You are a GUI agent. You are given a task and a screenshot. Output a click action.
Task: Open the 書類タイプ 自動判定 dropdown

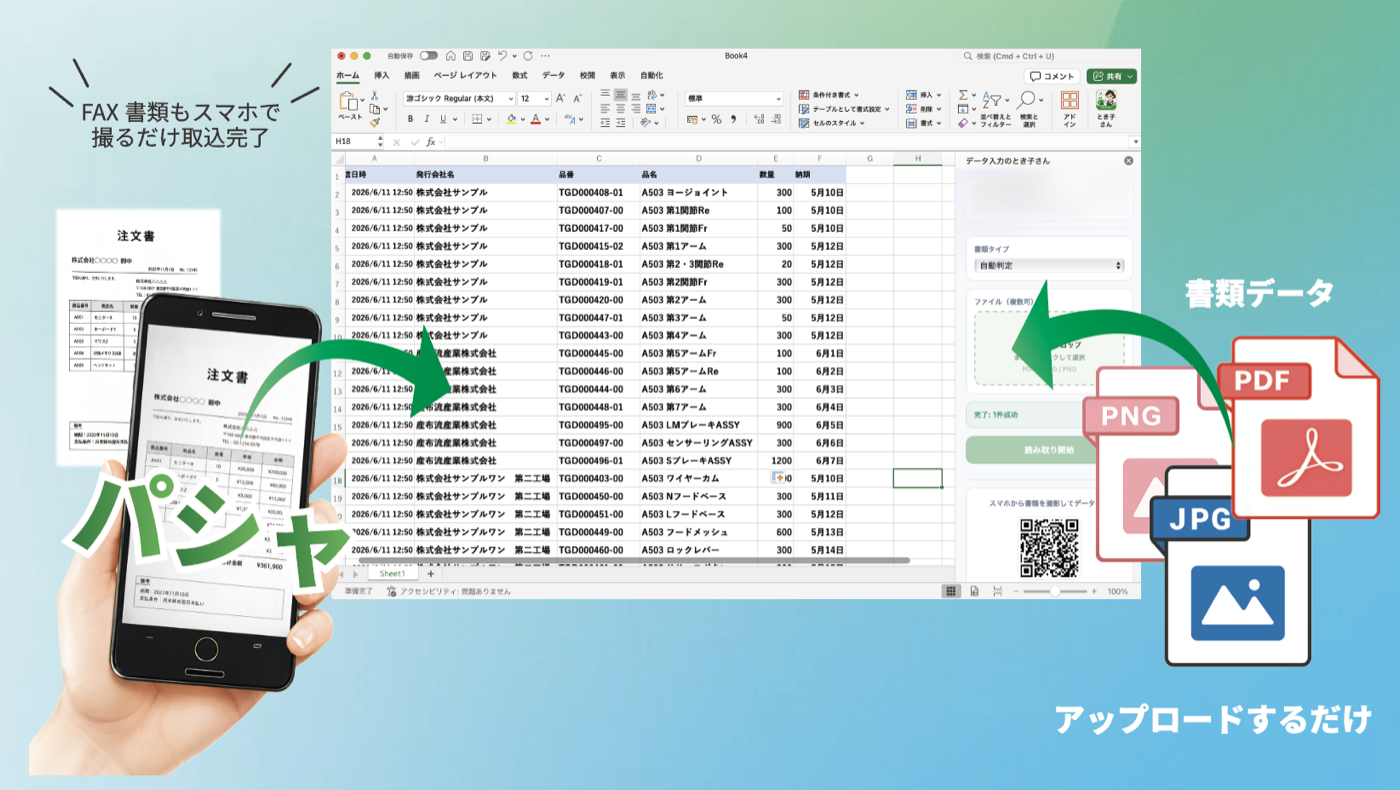coord(1049,266)
